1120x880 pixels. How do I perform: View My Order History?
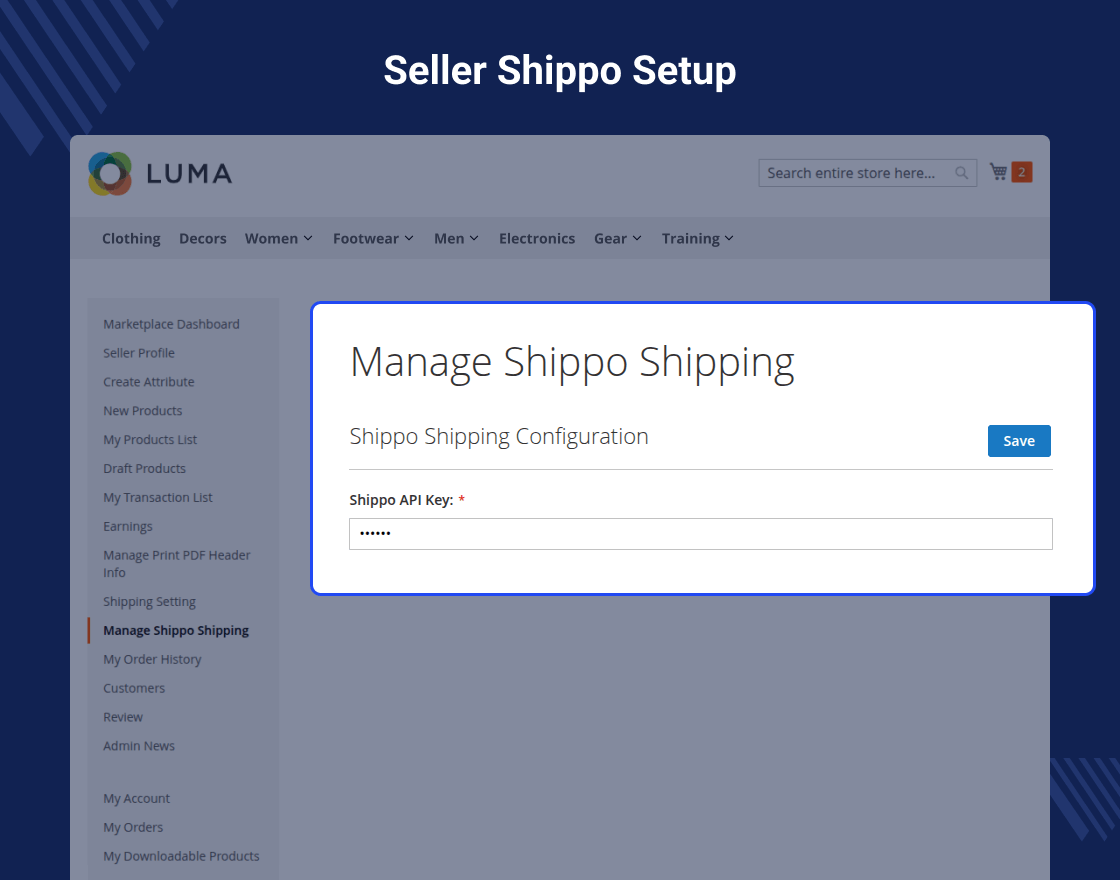click(x=152, y=659)
